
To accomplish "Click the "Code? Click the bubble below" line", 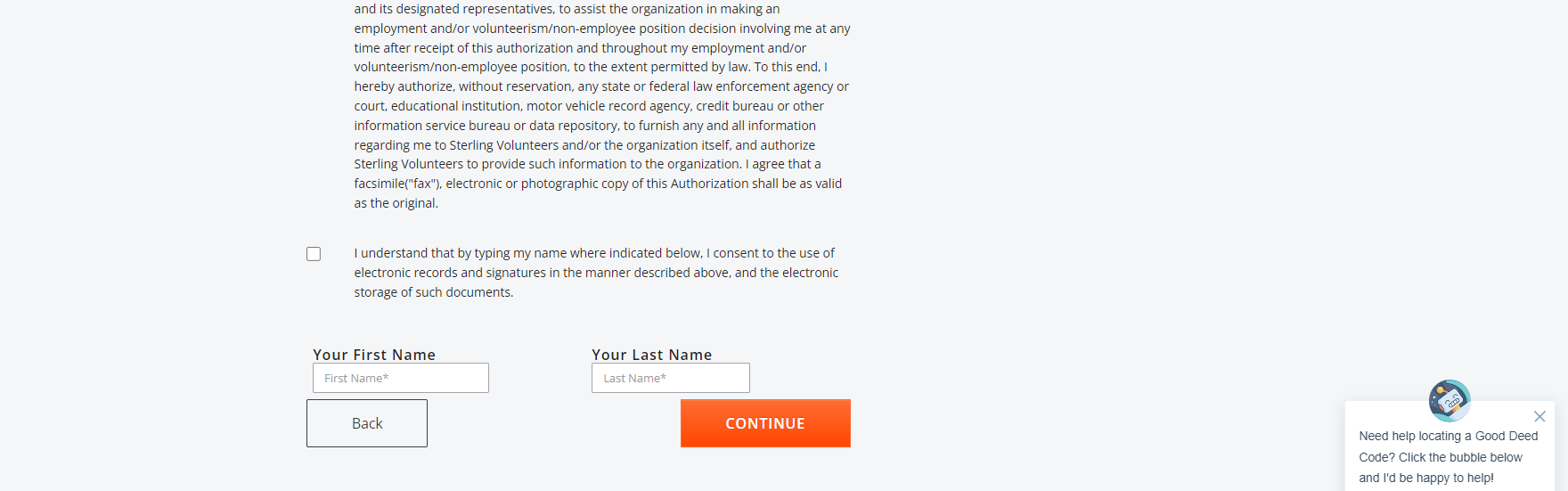I will (x=1441, y=457).
